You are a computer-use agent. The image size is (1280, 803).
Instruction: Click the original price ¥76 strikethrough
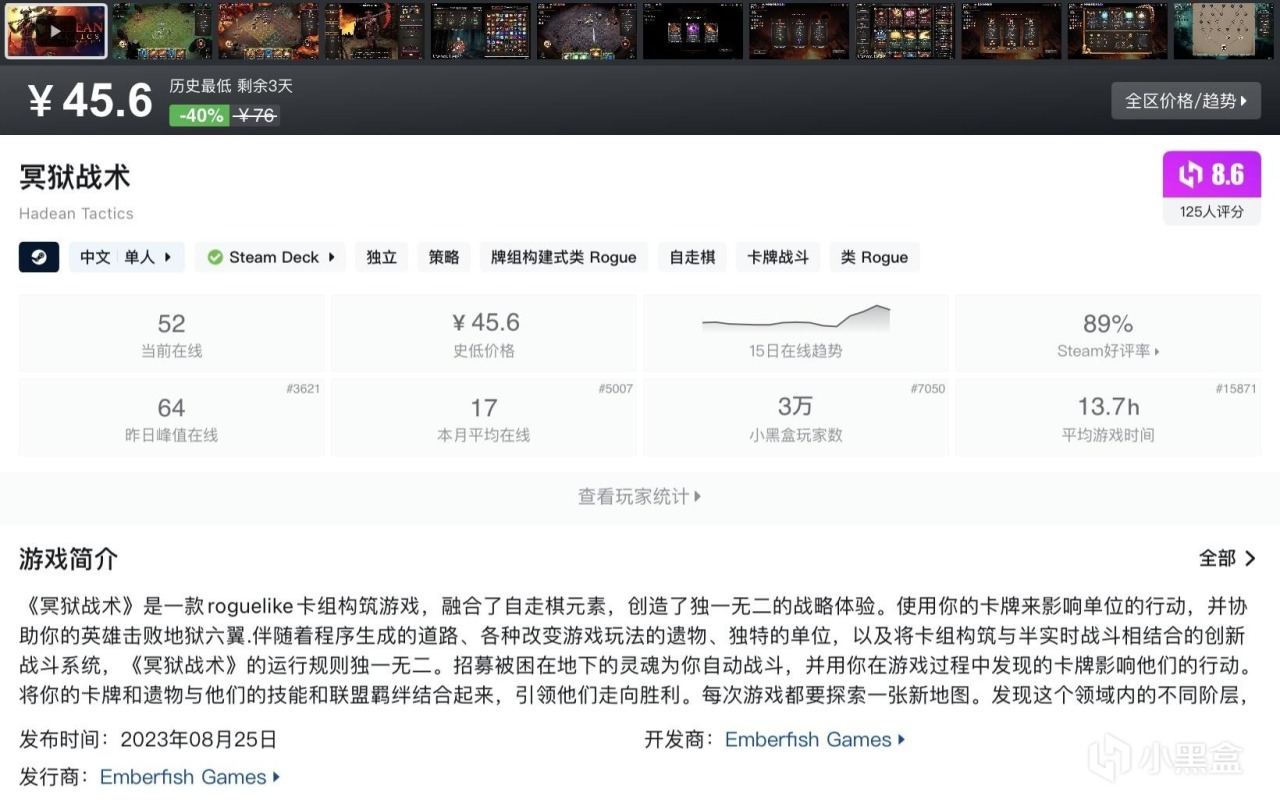click(256, 115)
